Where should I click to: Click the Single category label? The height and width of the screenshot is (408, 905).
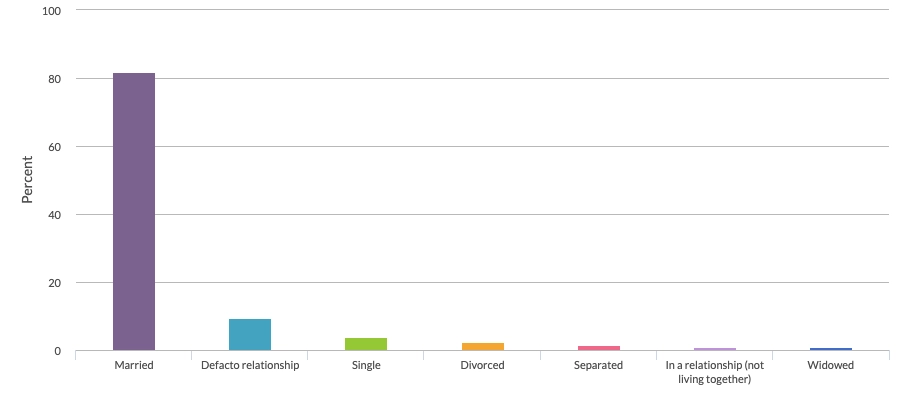[366, 365]
